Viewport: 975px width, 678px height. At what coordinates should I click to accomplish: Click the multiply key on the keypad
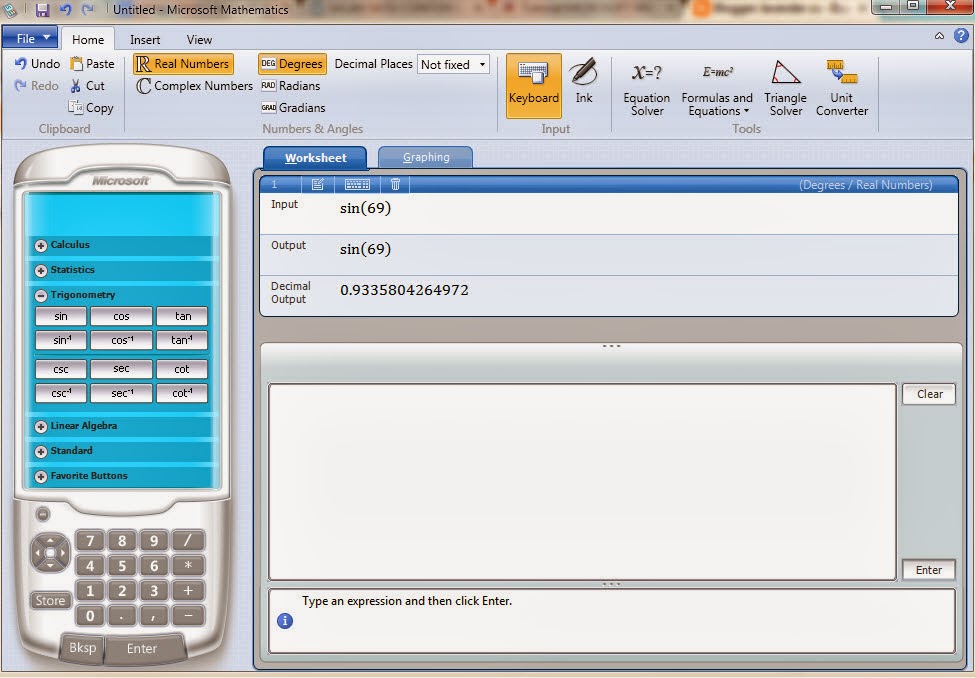(187, 565)
